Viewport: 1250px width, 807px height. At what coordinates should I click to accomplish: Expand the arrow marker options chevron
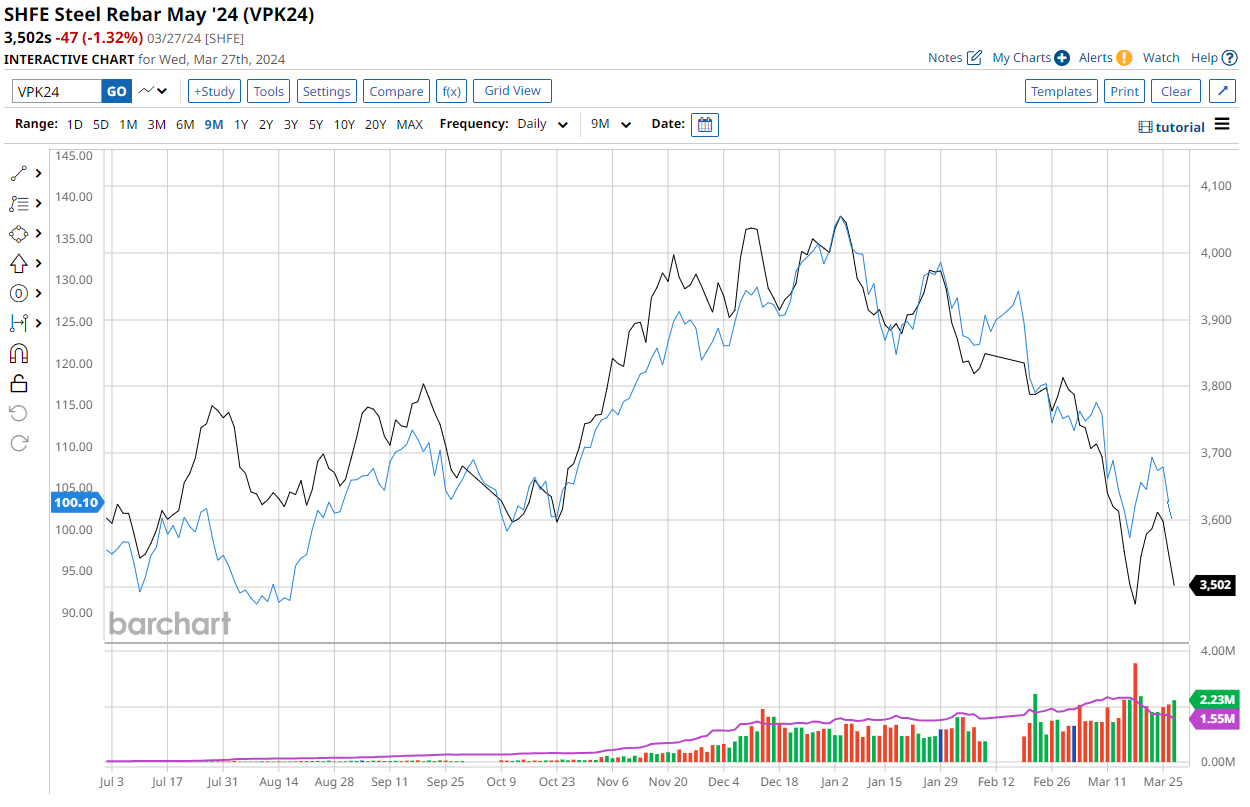click(38, 263)
